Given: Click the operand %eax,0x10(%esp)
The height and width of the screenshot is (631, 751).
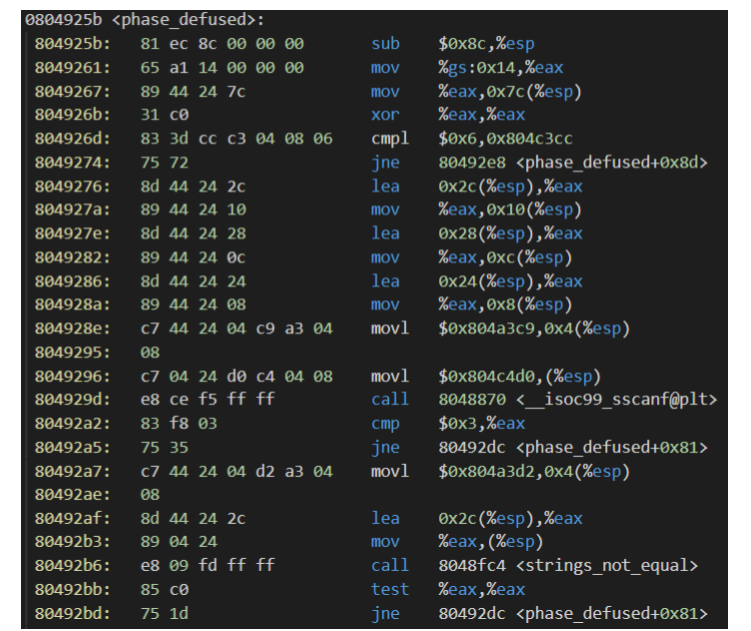Looking at the screenshot, I should [x=510, y=209].
